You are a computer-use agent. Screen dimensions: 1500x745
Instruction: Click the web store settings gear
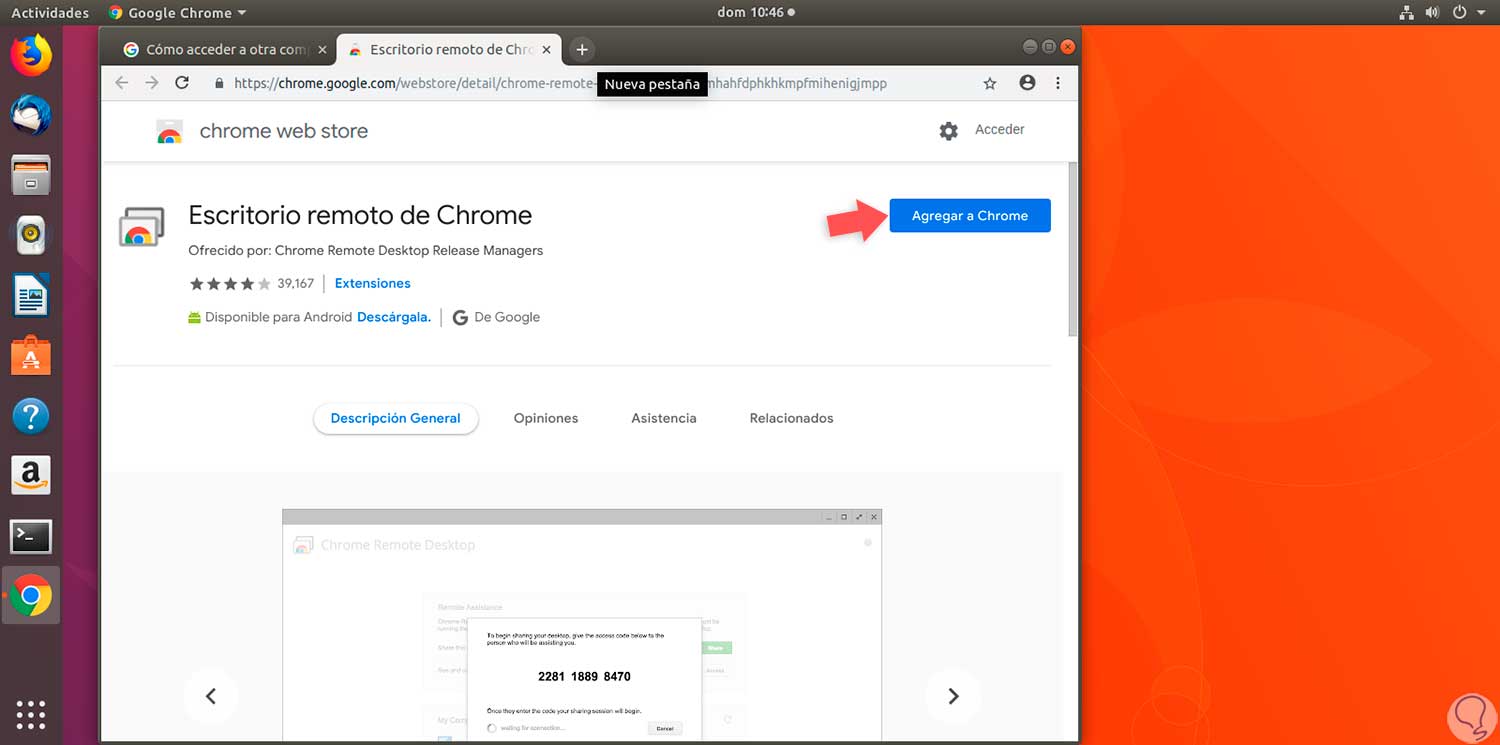(x=949, y=130)
